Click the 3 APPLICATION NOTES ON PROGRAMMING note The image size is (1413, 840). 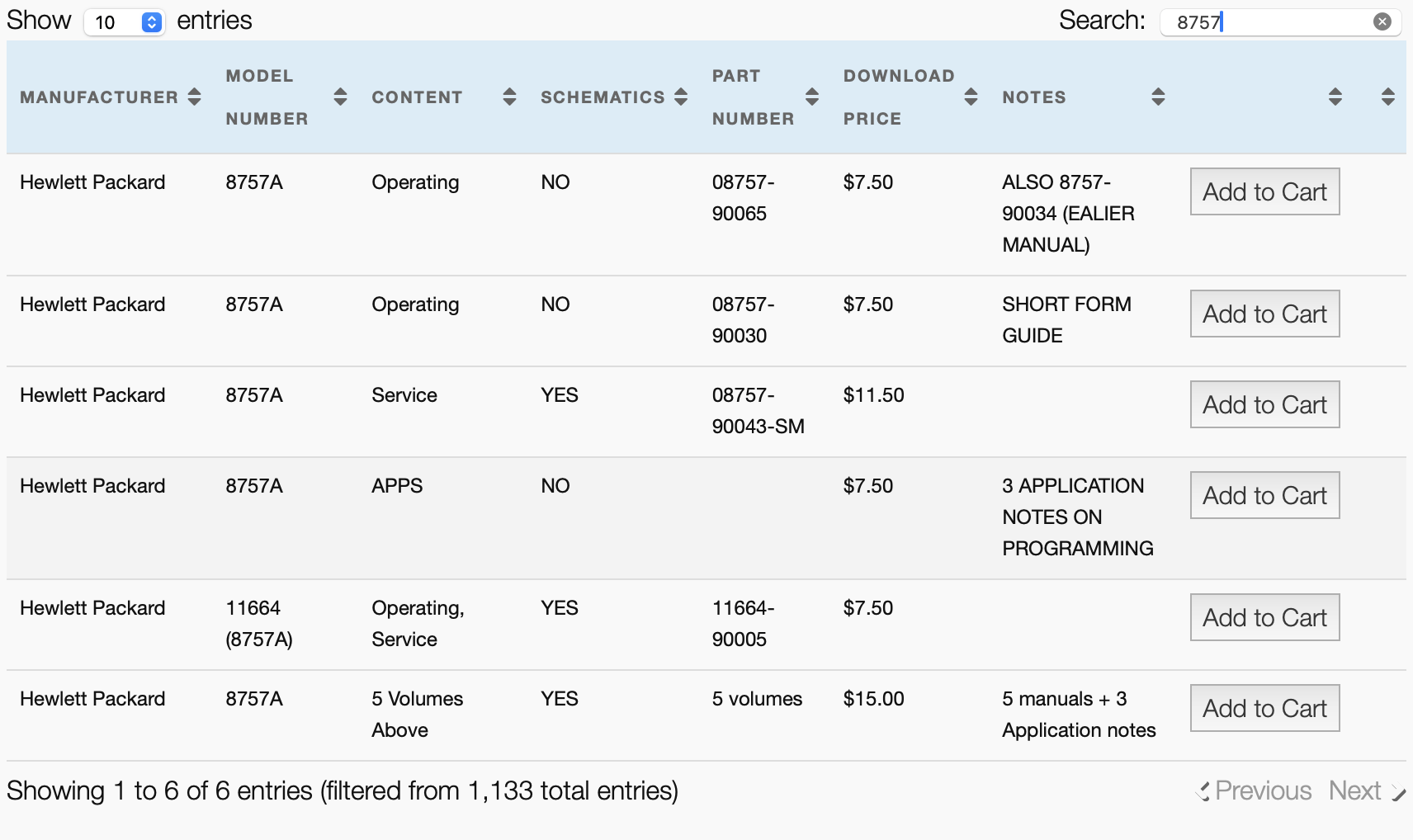point(1078,517)
